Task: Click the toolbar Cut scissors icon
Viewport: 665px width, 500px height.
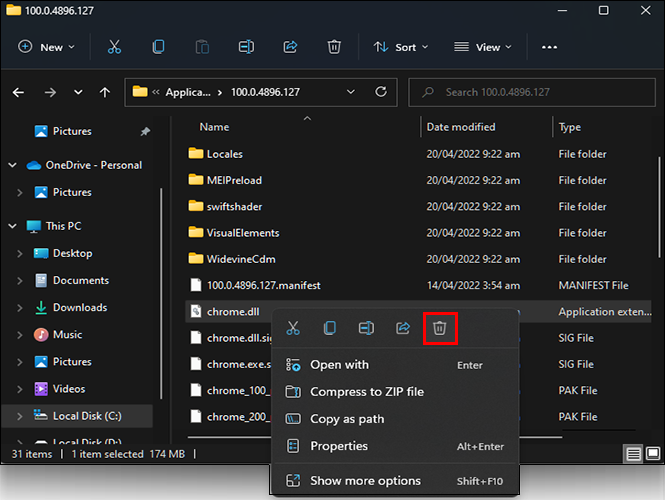Action: (114, 47)
